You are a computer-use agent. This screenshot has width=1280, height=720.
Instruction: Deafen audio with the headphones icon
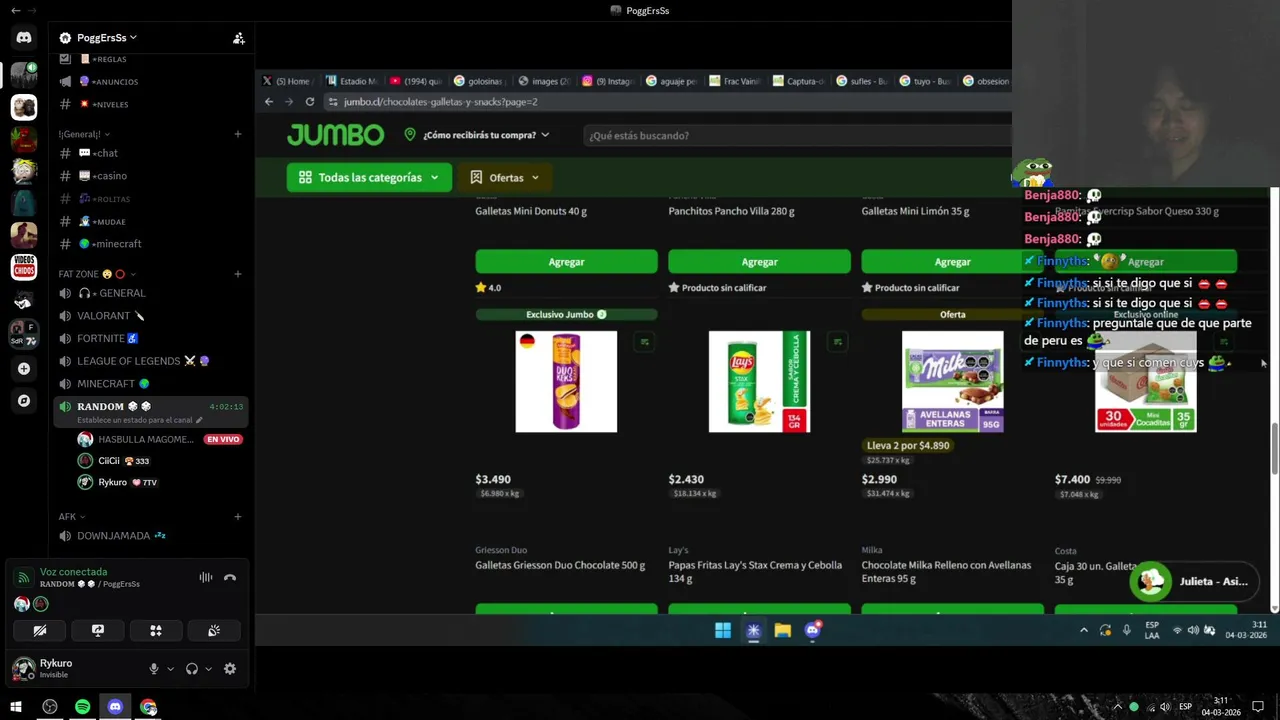click(x=192, y=669)
